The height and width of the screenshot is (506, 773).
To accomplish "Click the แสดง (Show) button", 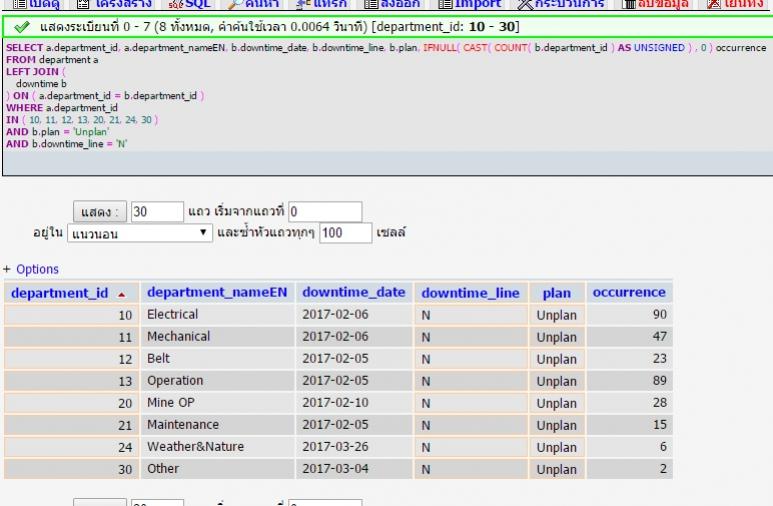I will (x=100, y=212).
